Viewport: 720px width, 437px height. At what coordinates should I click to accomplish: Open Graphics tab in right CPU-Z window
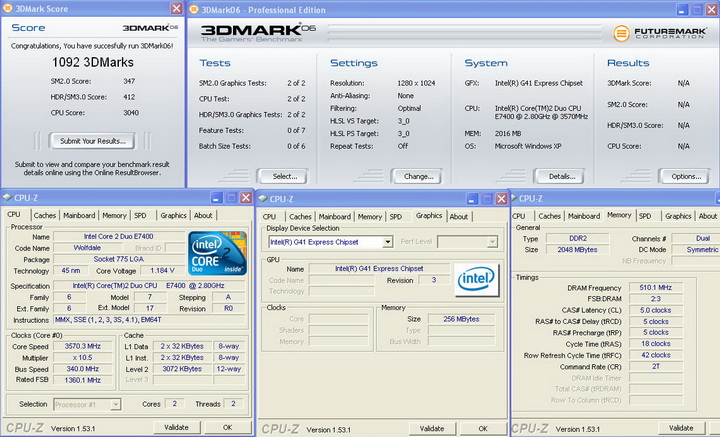[678, 216]
